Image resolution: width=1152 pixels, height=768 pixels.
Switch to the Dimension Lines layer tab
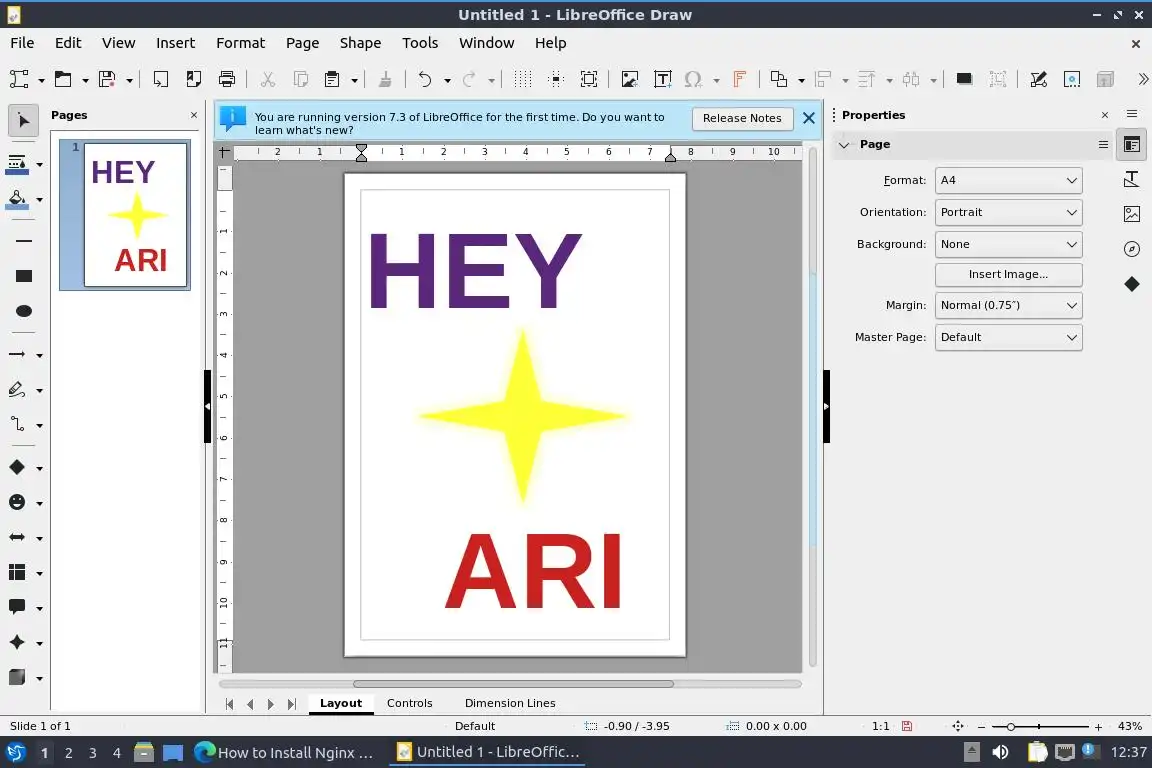(510, 703)
